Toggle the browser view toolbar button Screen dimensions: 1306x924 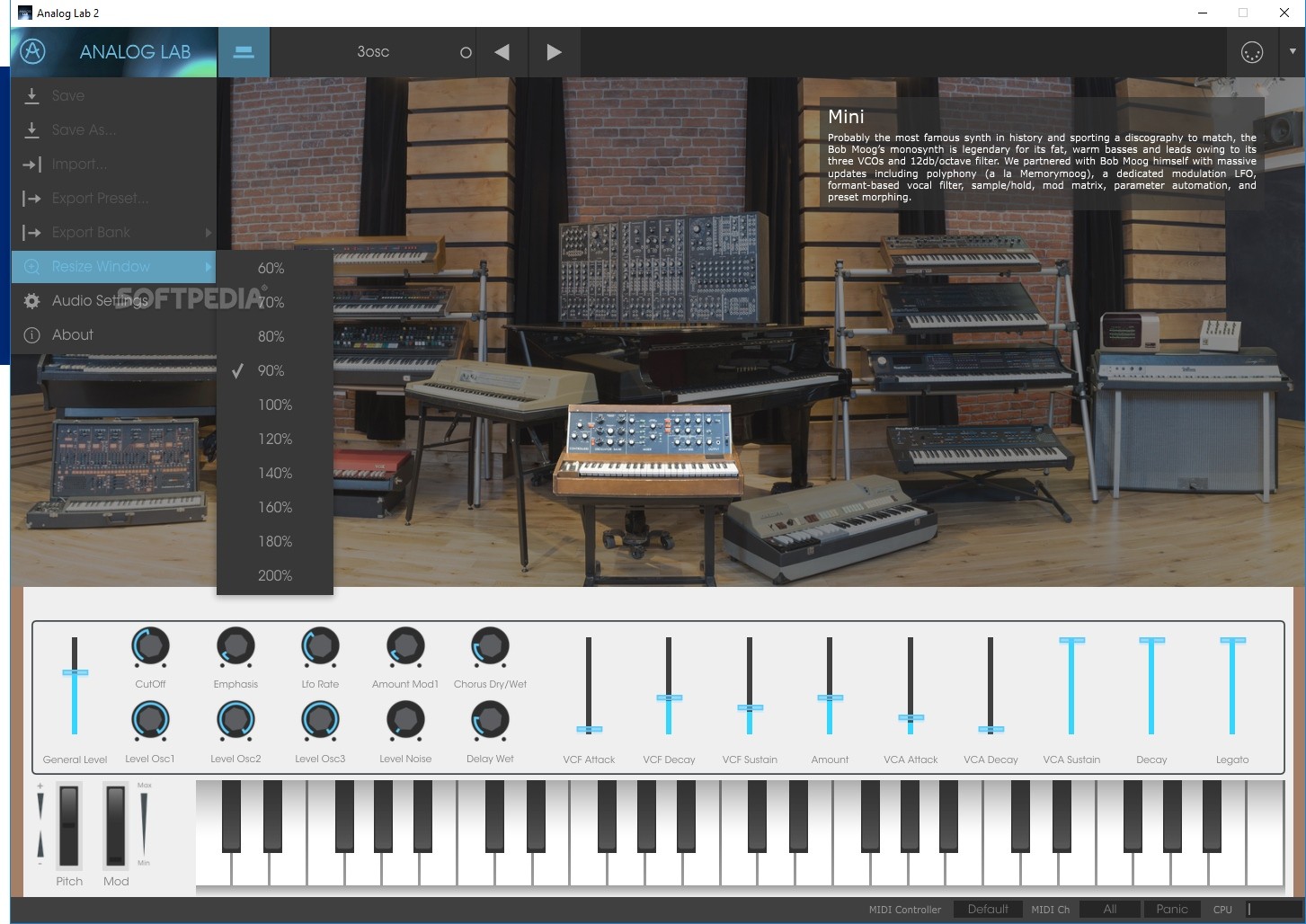244,52
